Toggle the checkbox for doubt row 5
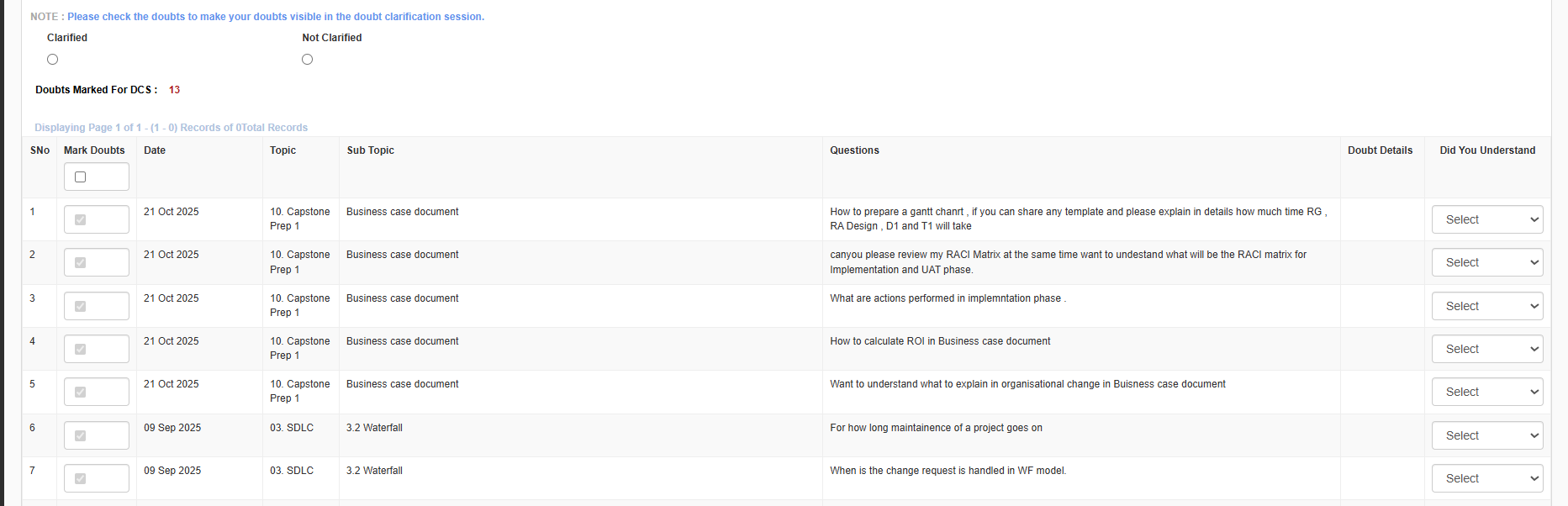 tap(81, 393)
